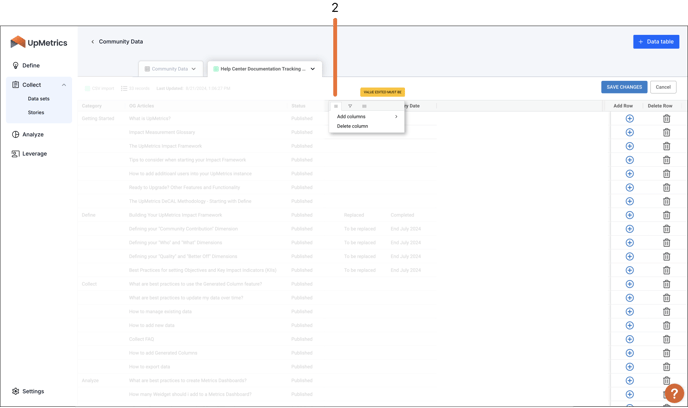Expand the Add columns submenu
688x408 pixels.
click(367, 117)
